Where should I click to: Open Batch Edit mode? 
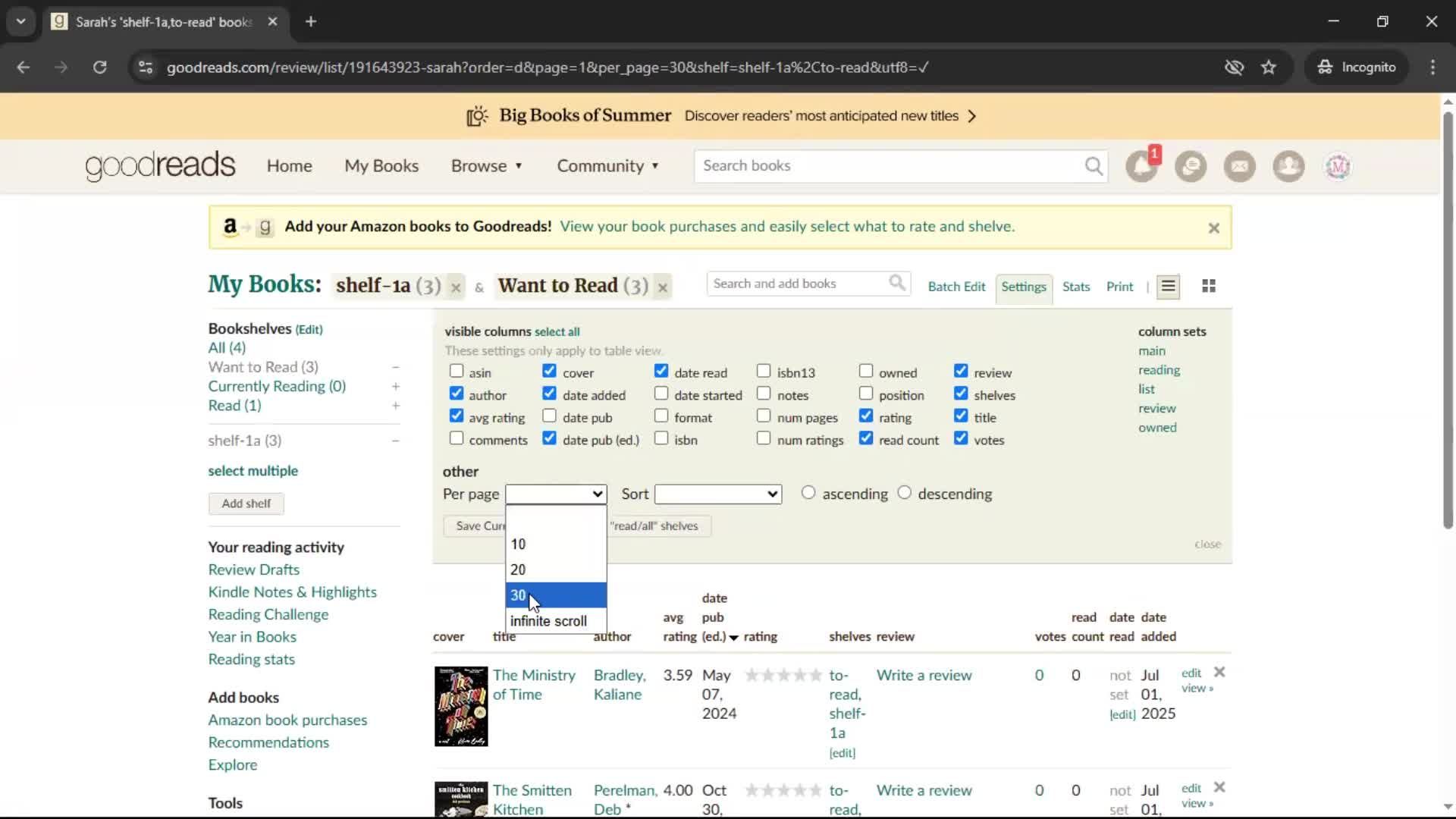pos(956,287)
